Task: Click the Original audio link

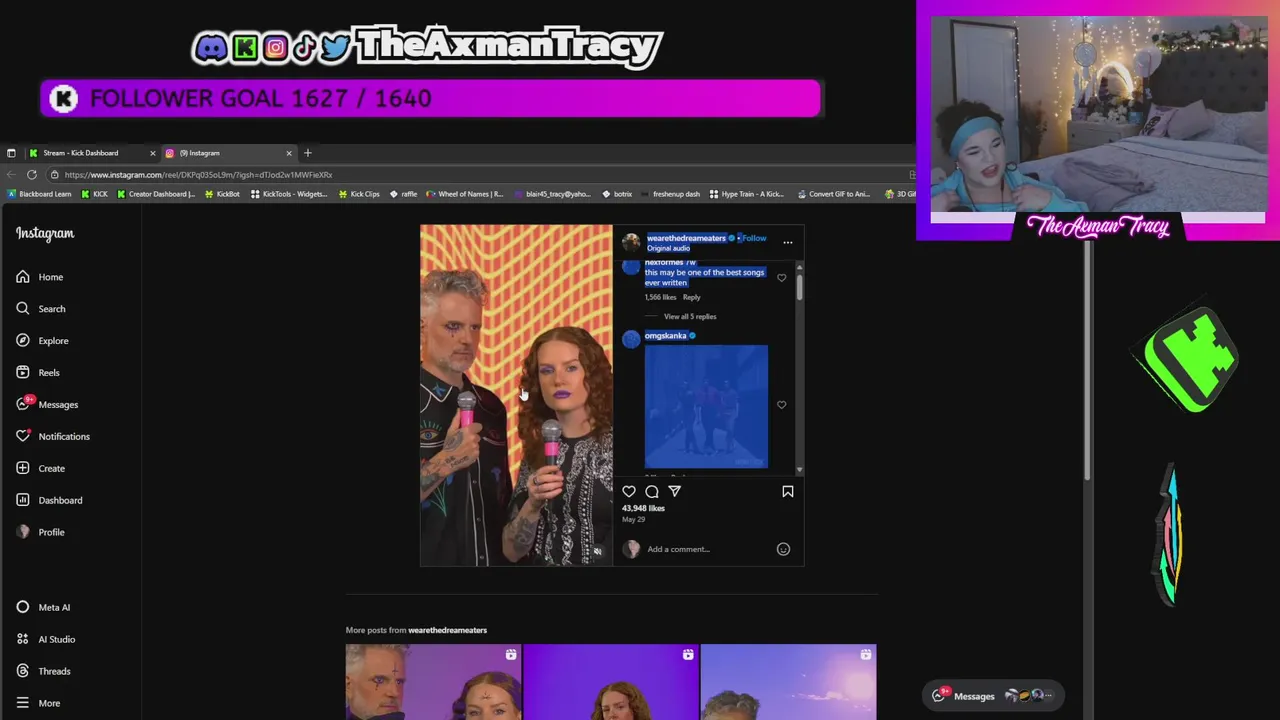Action: 668,248
